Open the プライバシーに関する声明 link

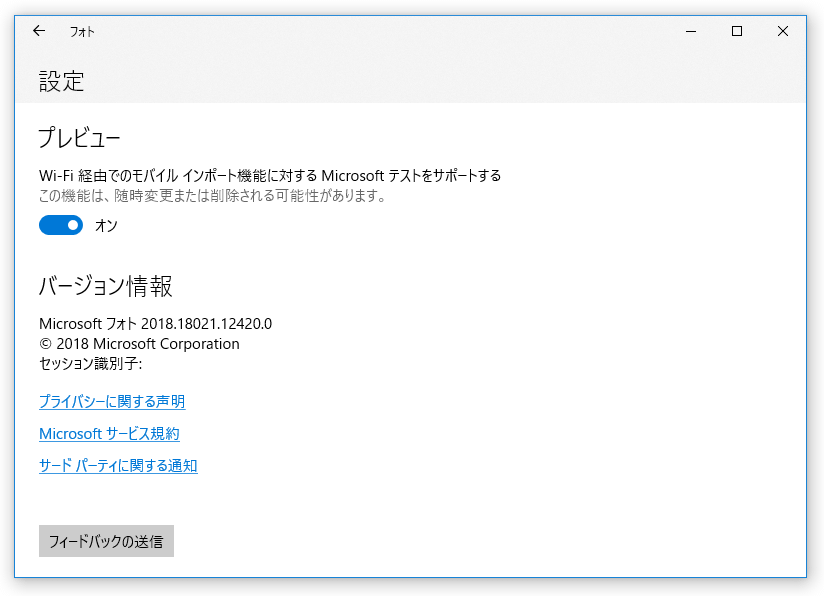pos(112,402)
